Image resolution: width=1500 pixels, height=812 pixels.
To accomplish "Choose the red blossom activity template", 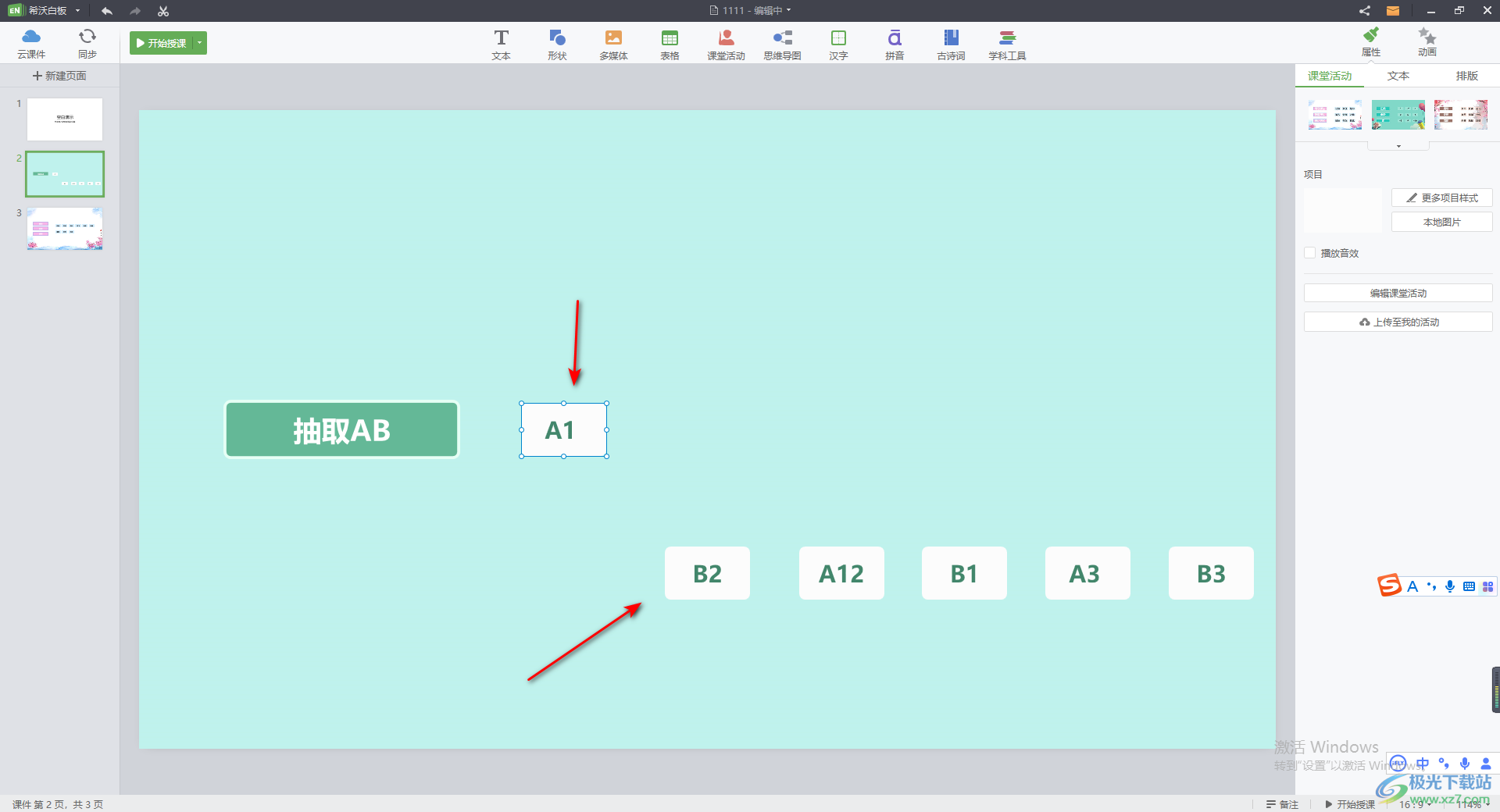I will point(1461,115).
